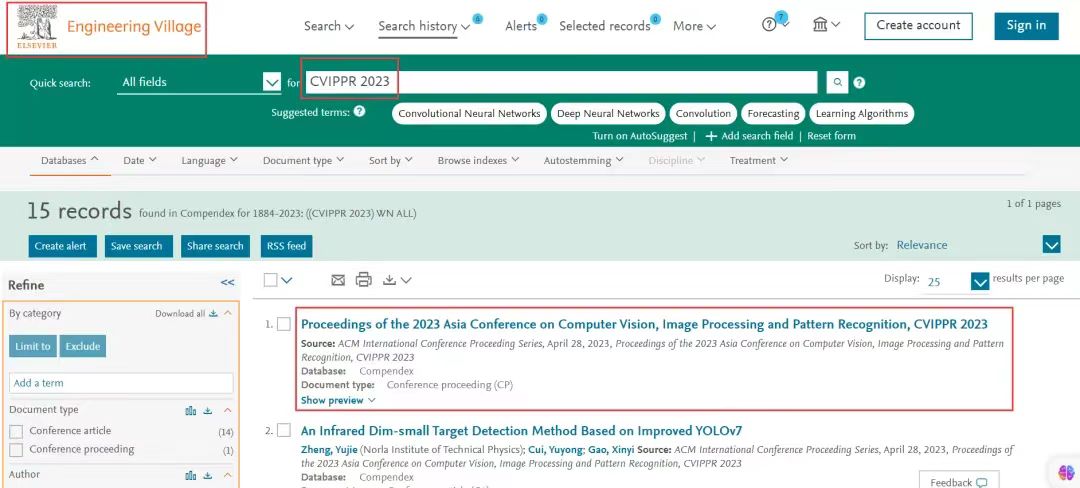Click the magnifier search button

click(x=837, y=82)
